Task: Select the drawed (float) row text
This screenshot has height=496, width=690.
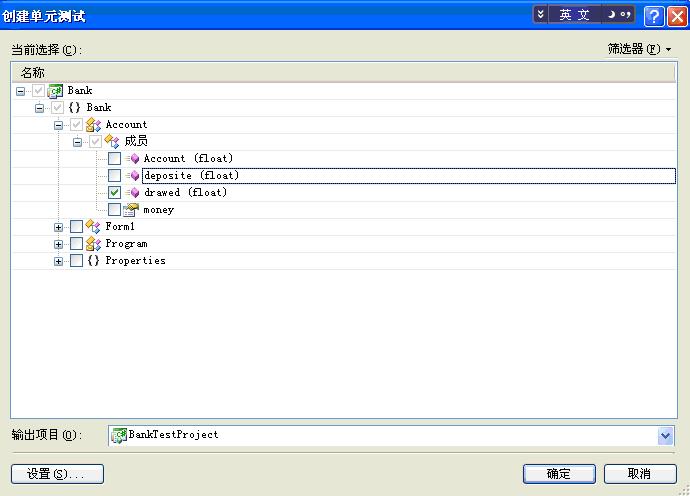Action: 186,192
